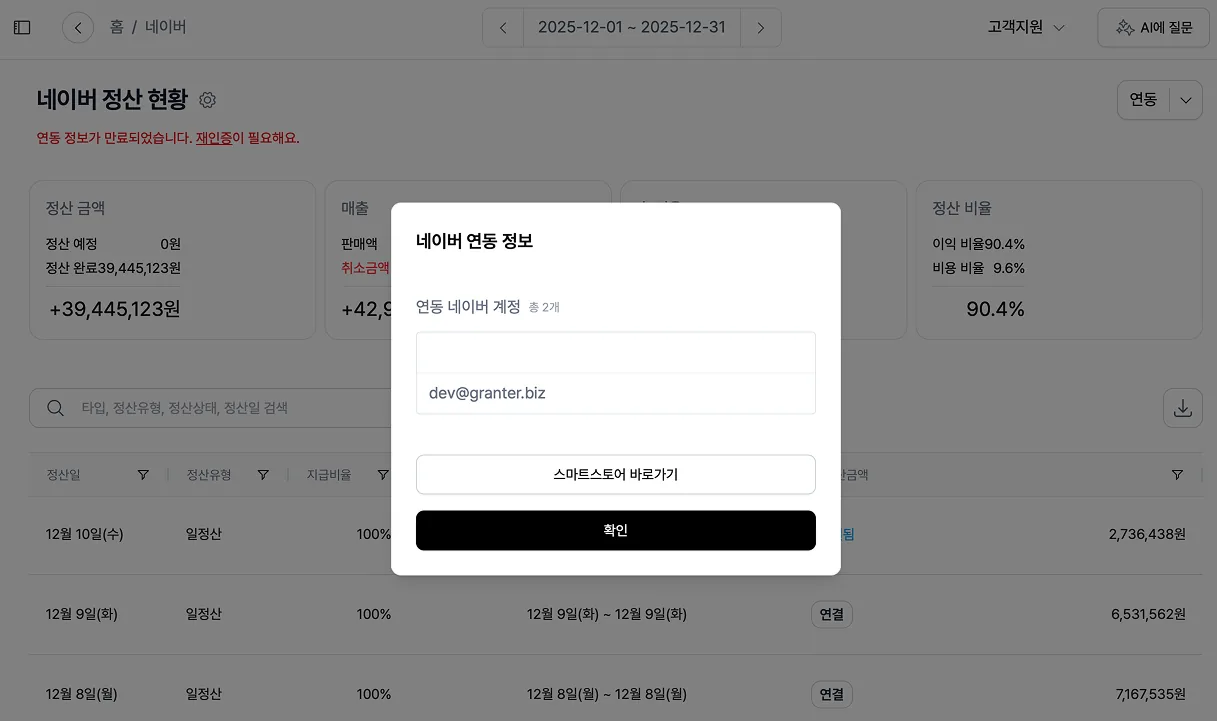Image resolution: width=1217 pixels, height=721 pixels.
Task: Click 100% in the 12월 9일 row
Action: [374, 614]
